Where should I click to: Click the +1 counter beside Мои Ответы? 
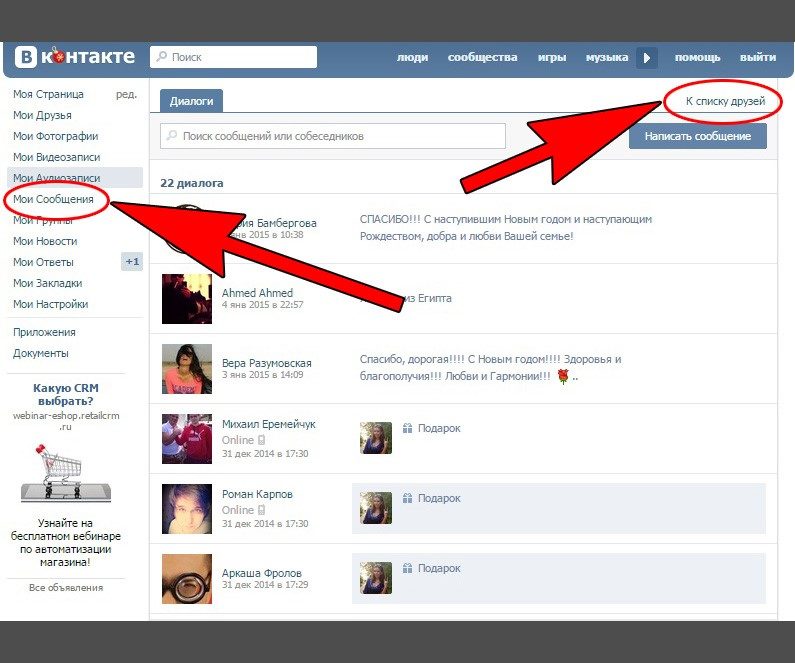(132, 262)
